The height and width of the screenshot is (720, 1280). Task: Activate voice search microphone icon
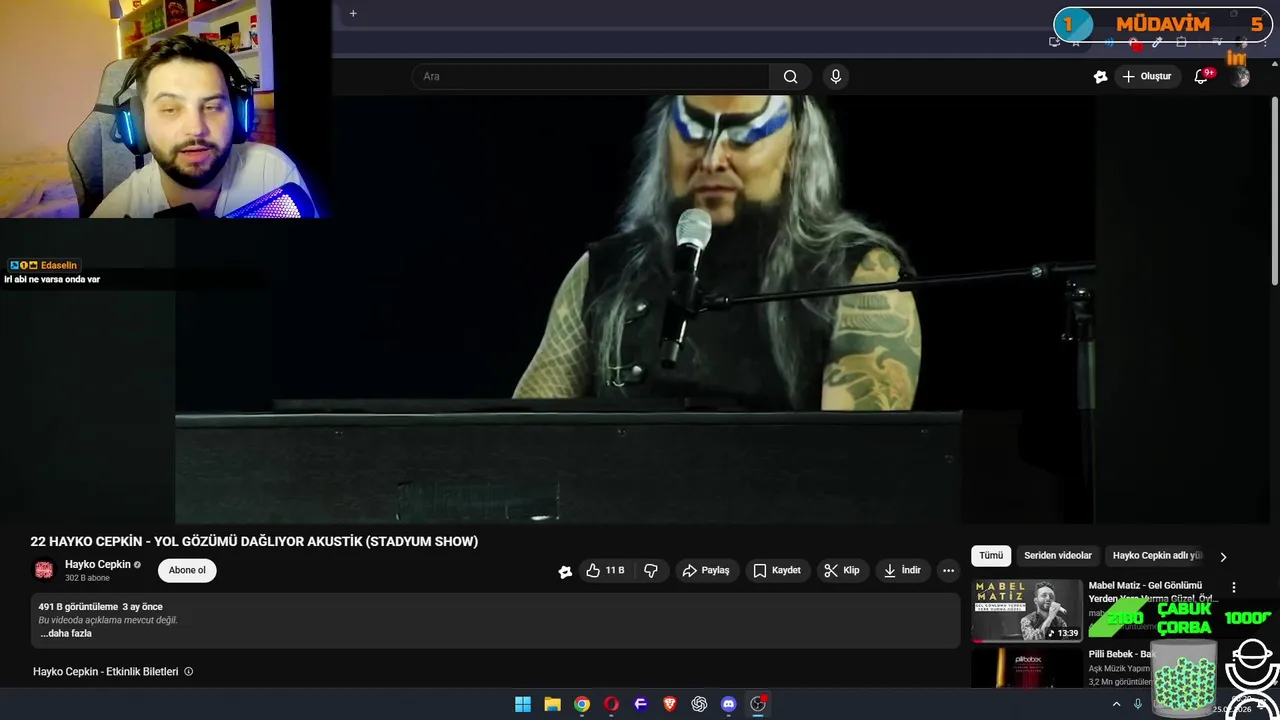point(836,76)
